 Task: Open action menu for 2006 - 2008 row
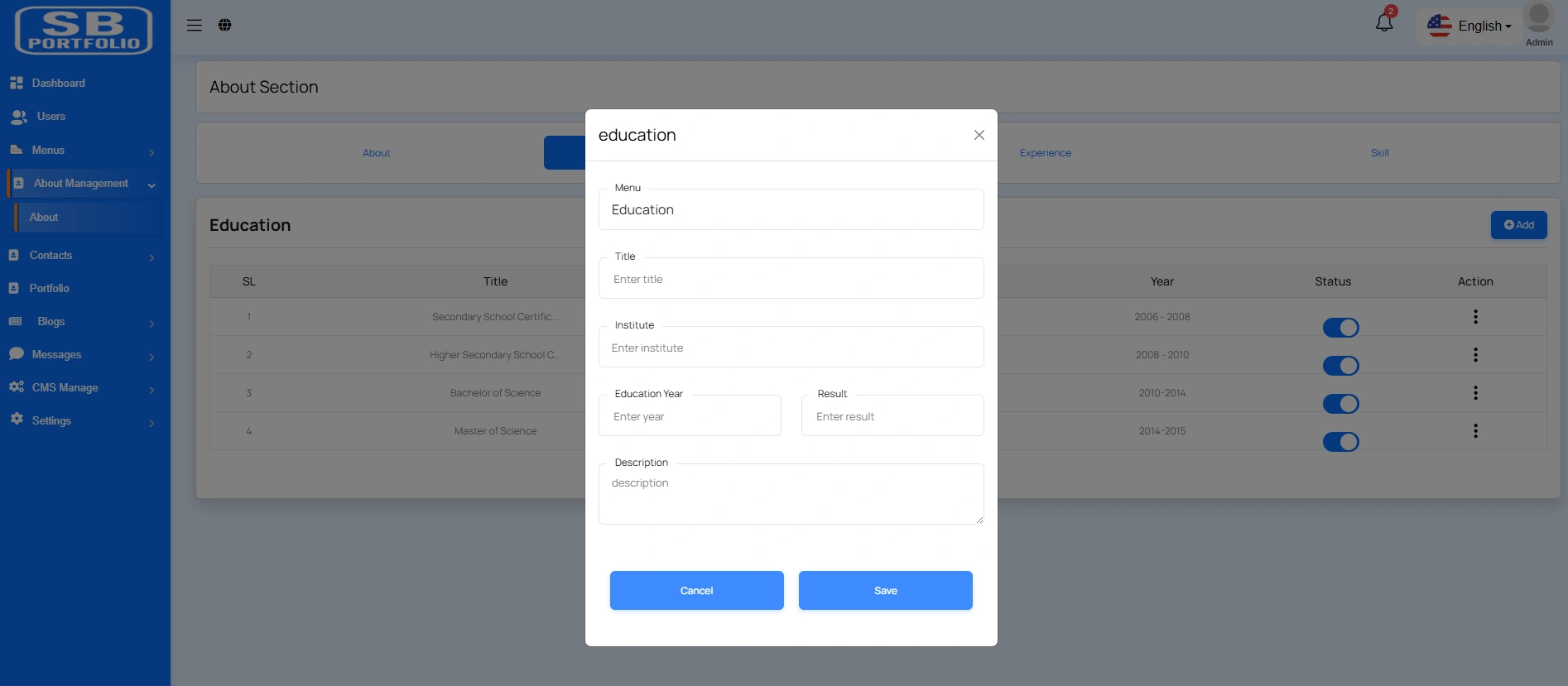[1475, 317]
